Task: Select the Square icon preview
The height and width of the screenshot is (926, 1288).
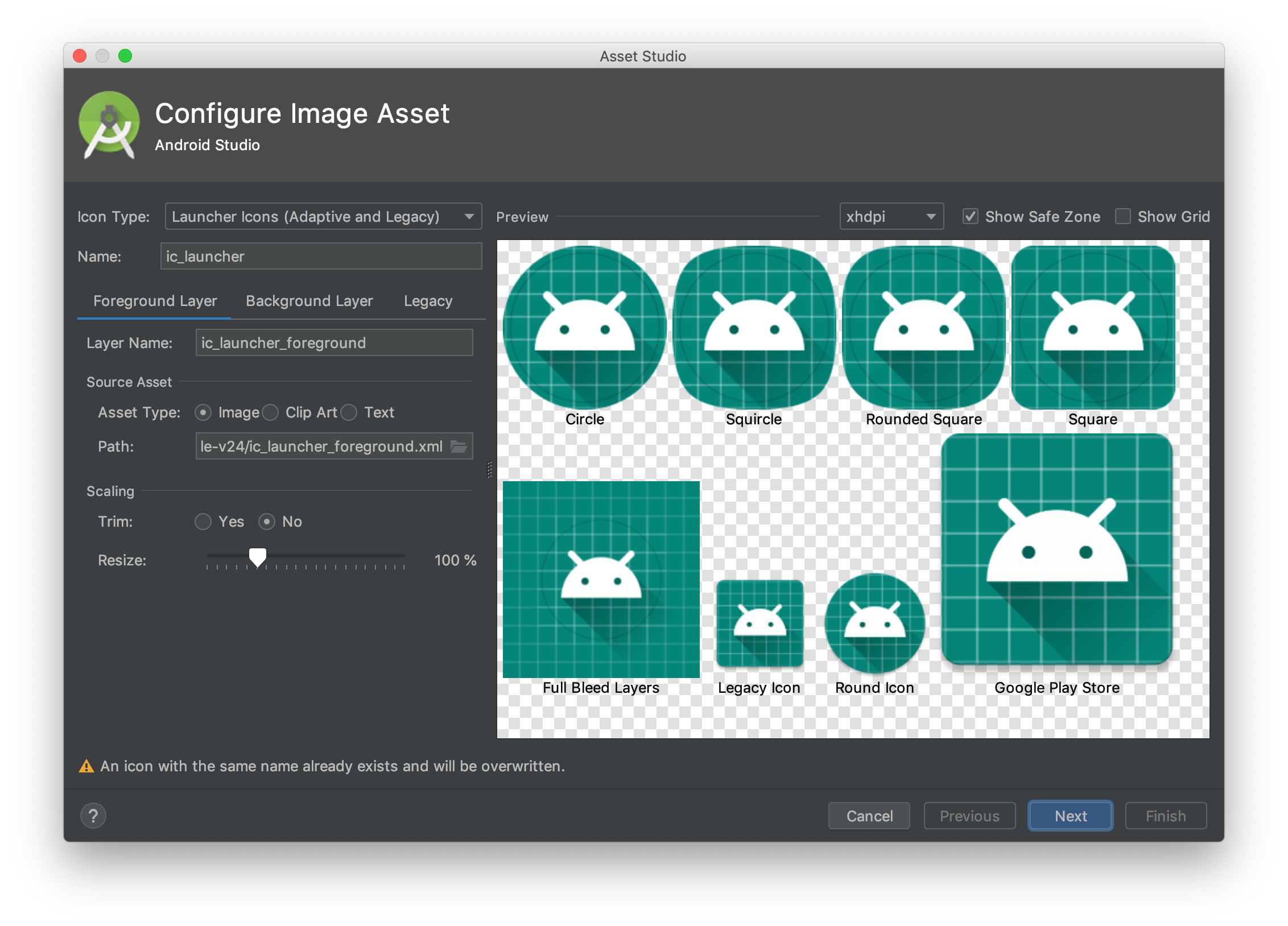Action: click(x=1093, y=328)
